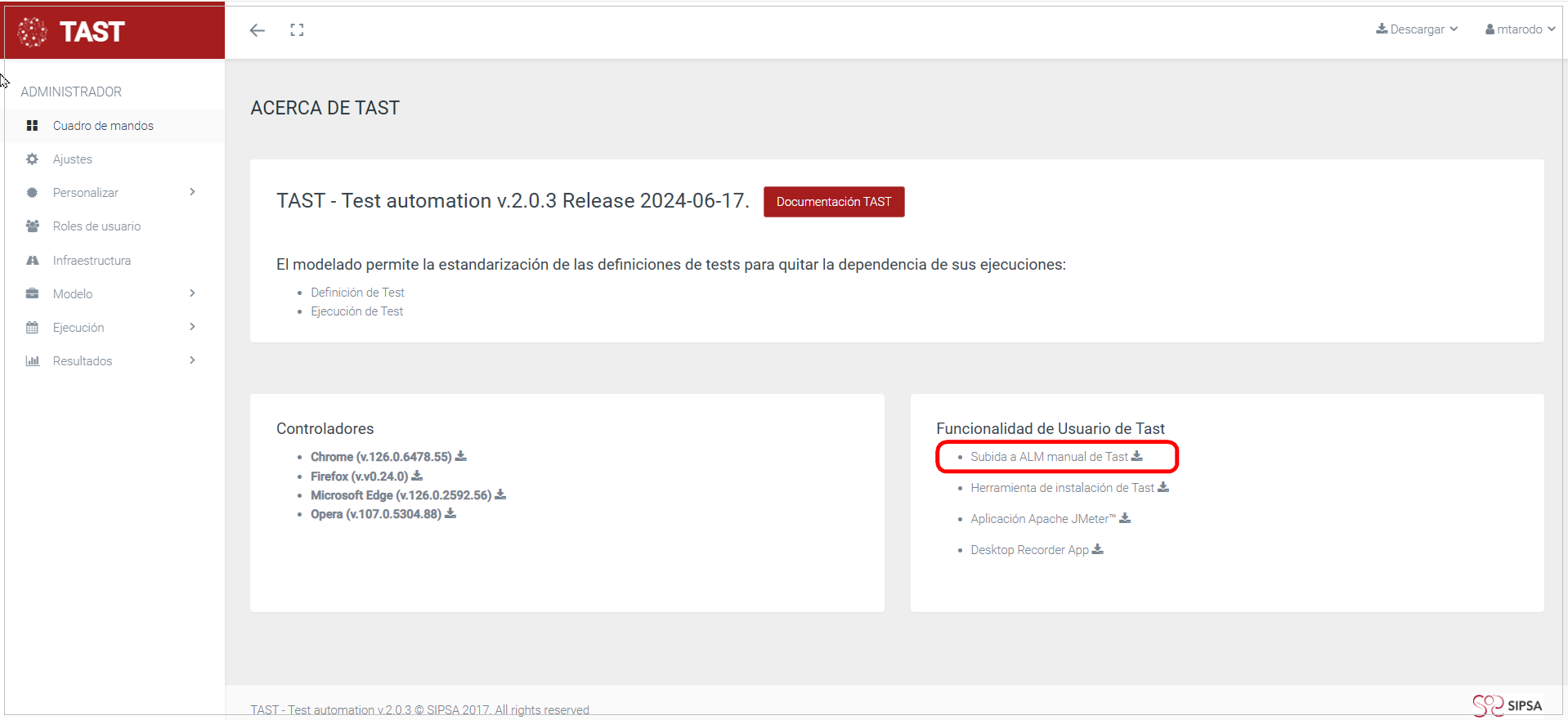The width and height of the screenshot is (1568, 720).
Task: Download Firefox driver via its download icon
Action: pyautogui.click(x=417, y=476)
